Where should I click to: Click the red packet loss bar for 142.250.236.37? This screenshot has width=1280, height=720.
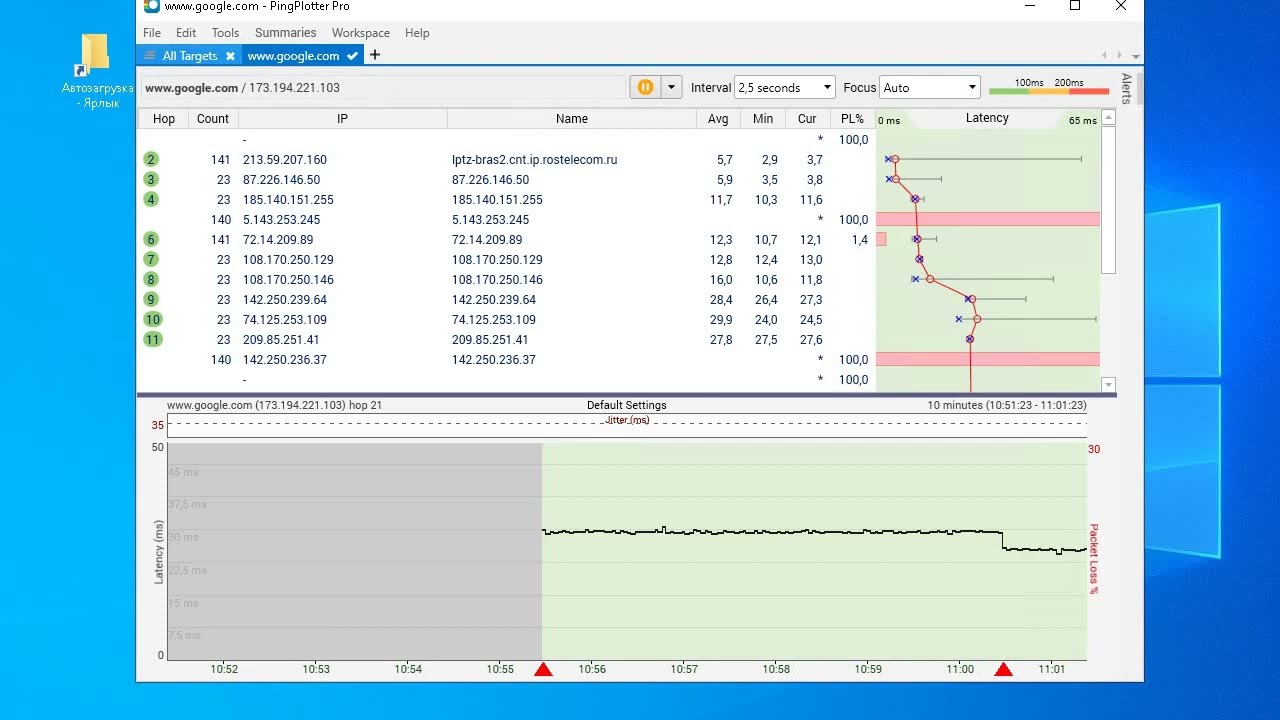click(988, 359)
